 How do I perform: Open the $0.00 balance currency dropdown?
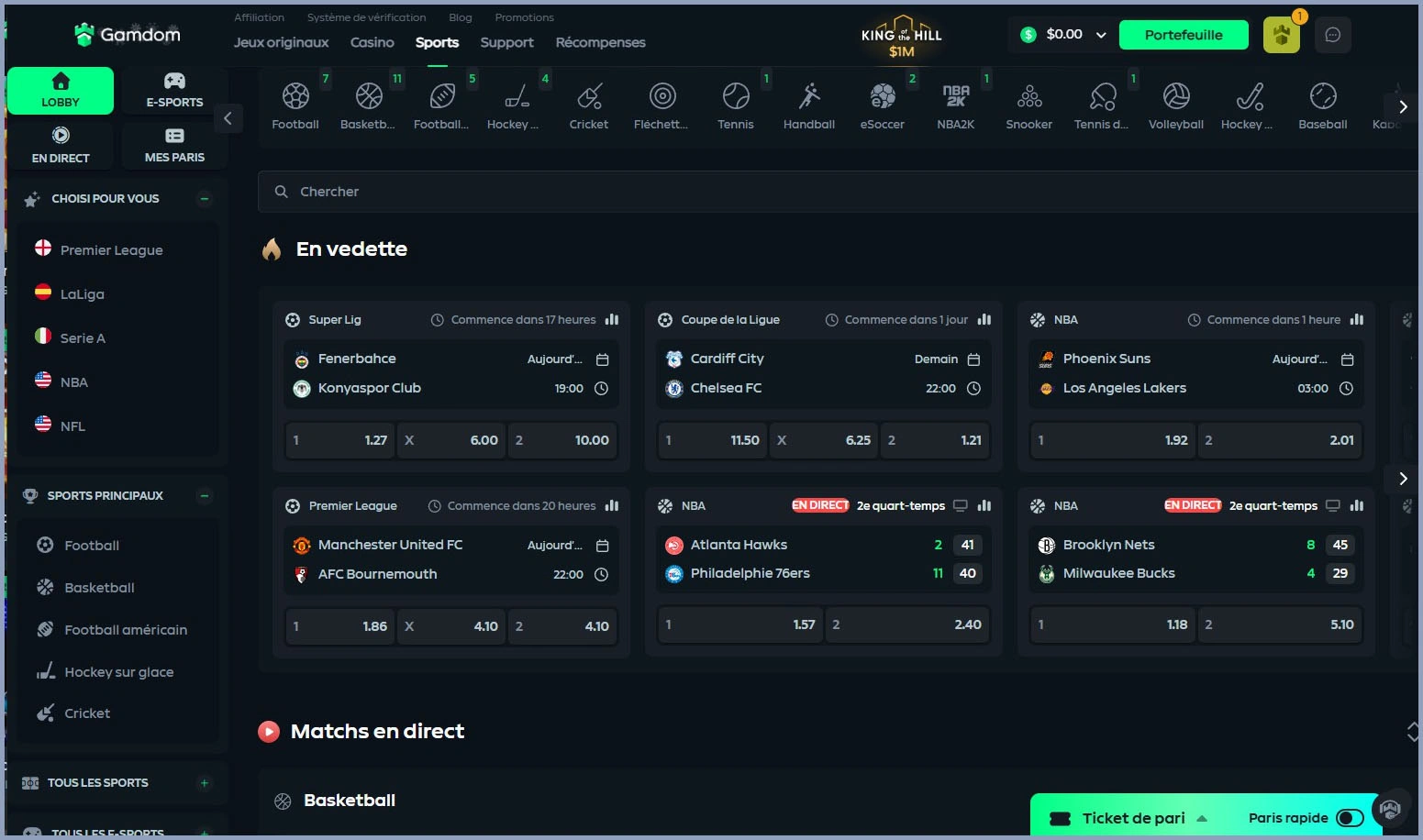pos(1063,35)
